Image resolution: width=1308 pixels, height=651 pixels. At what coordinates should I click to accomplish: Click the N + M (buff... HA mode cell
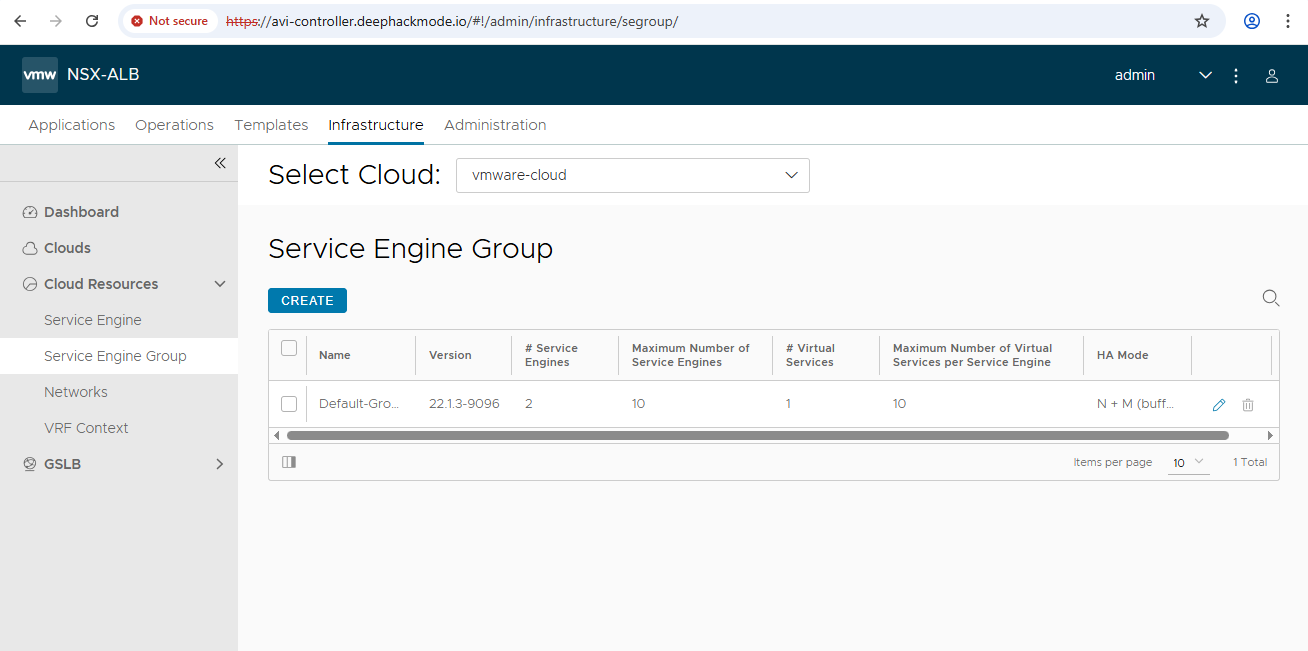point(1135,404)
